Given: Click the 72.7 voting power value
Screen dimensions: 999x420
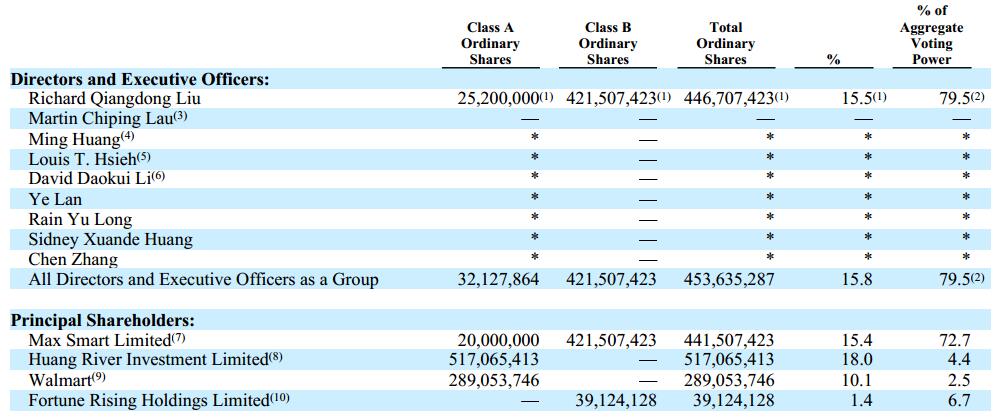Looking at the screenshot, I should [x=956, y=340].
